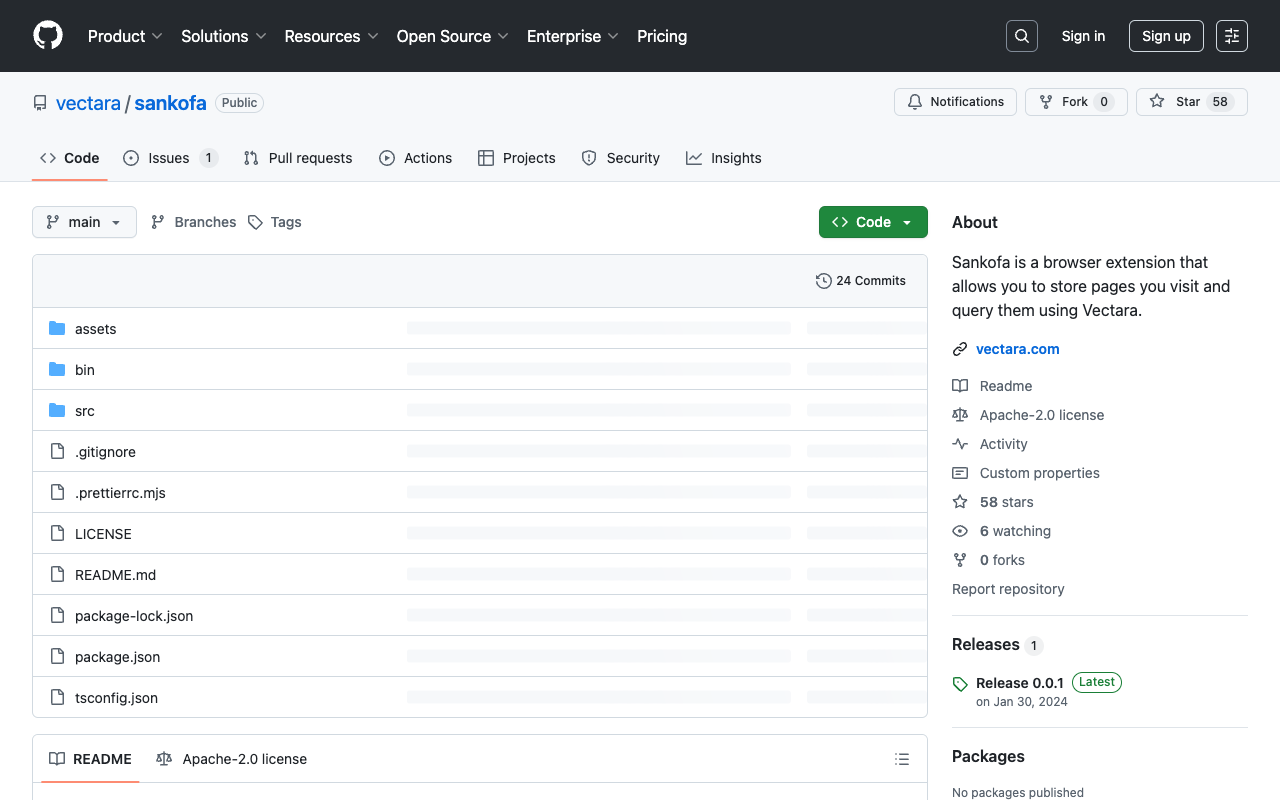Viewport: 1280px width, 800px height.
Task: Open the README outline list icon
Action: pyautogui.click(x=902, y=759)
